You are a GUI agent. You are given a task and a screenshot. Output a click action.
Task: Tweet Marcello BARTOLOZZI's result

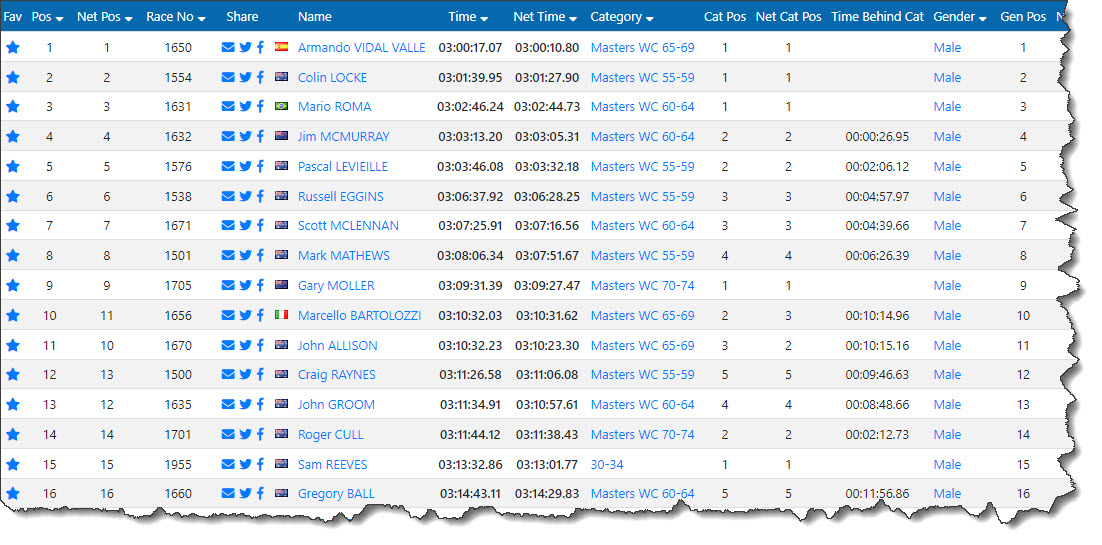click(245, 315)
